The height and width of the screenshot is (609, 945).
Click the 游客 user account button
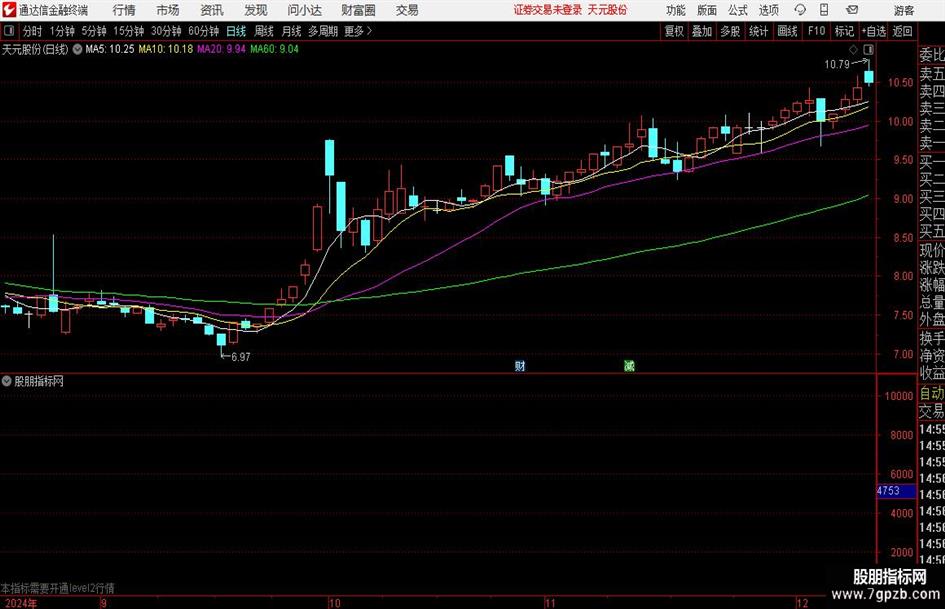tap(903, 10)
